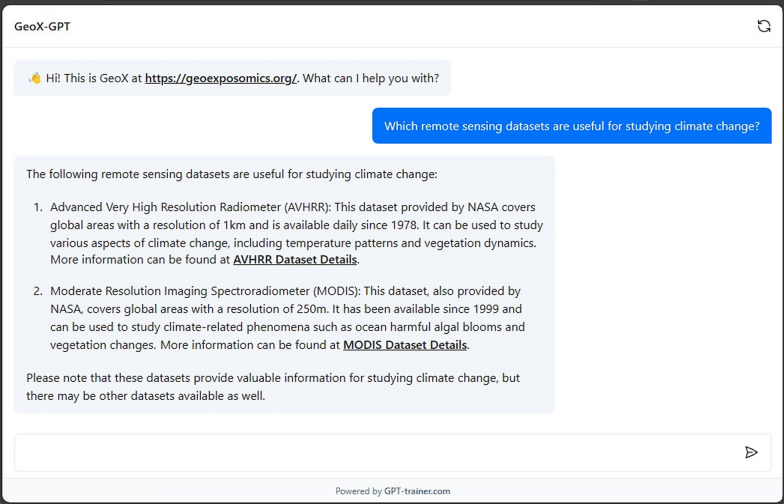This screenshot has width=784, height=504.
Task: Click the refresh chat icon
Action: click(763, 26)
